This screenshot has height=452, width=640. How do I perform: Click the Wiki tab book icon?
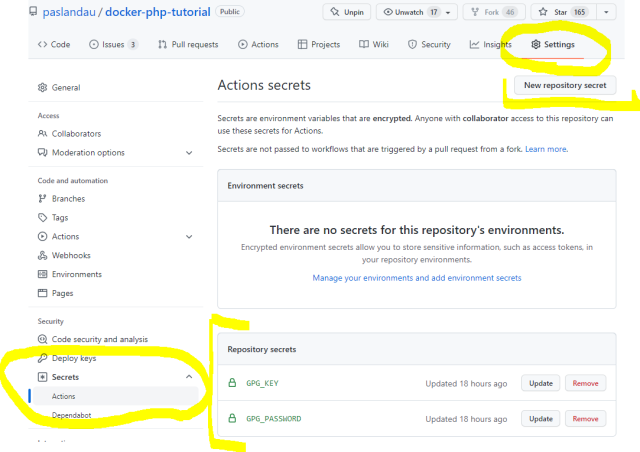coord(364,44)
